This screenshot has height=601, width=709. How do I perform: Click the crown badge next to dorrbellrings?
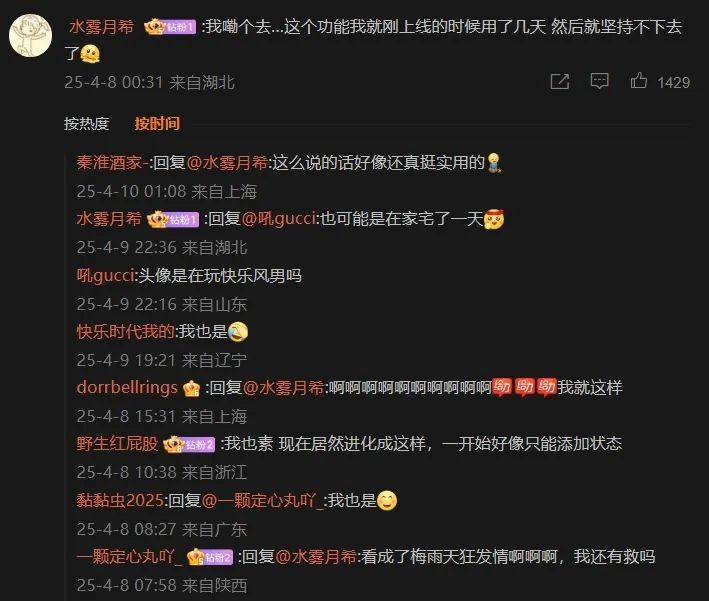pyautogui.click(x=191, y=388)
